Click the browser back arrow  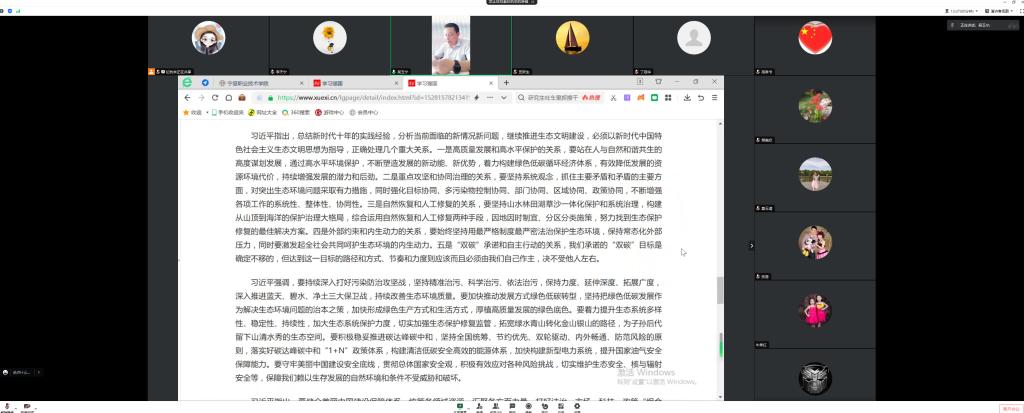coord(188,98)
